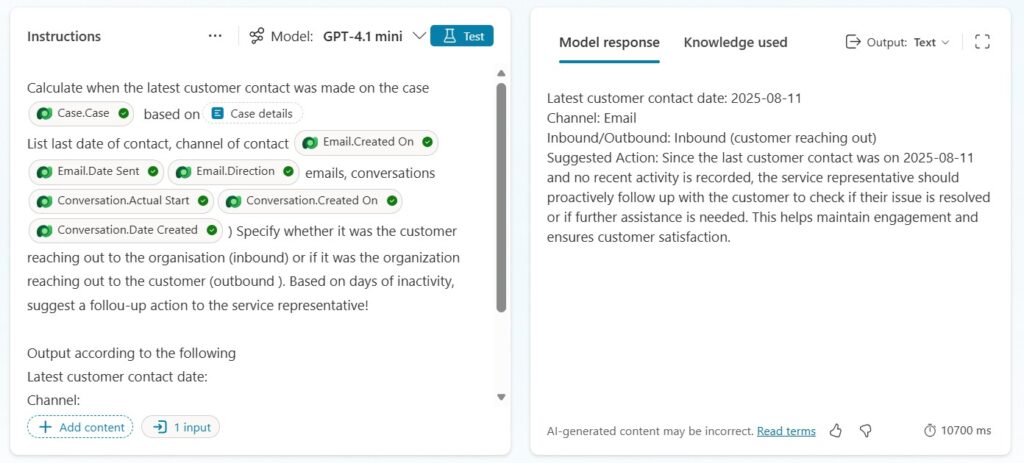Image resolution: width=1024 pixels, height=463 pixels.
Task: Click the Add content button
Action: click(80, 427)
